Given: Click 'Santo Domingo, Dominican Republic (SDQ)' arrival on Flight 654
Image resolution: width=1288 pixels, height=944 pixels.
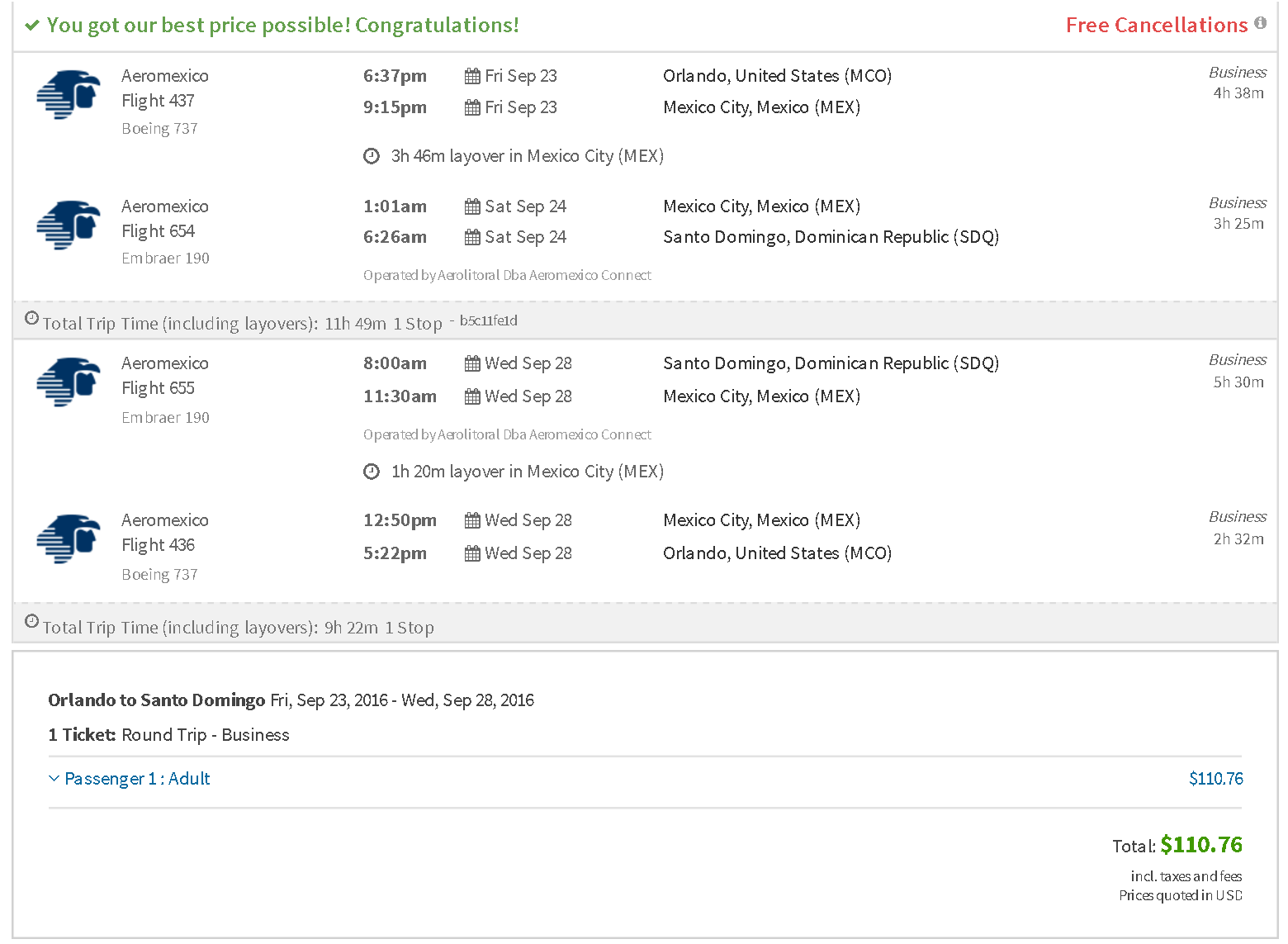Looking at the screenshot, I should [831, 237].
